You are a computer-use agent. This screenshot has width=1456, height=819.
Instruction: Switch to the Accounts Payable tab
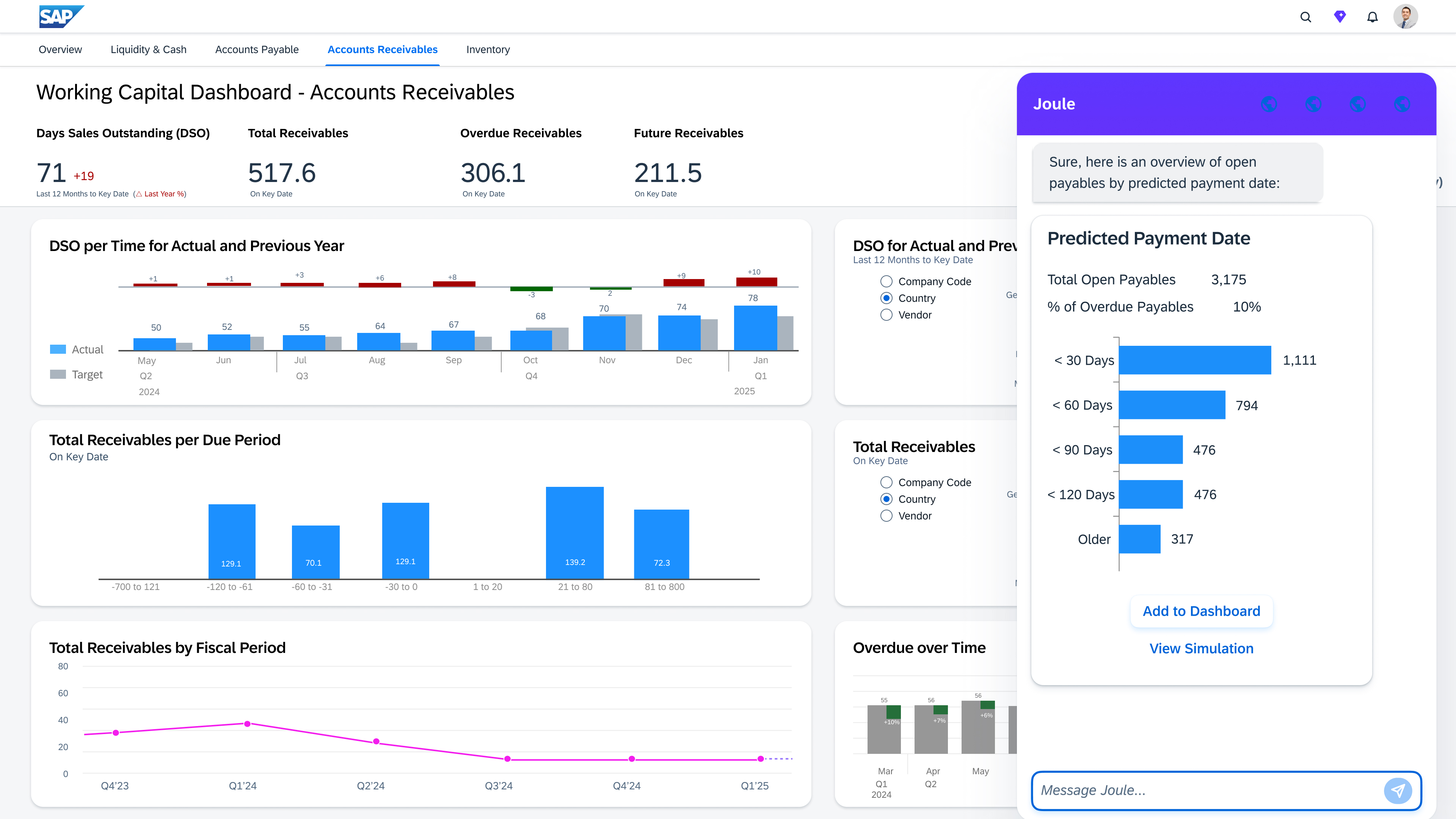pyautogui.click(x=257, y=50)
